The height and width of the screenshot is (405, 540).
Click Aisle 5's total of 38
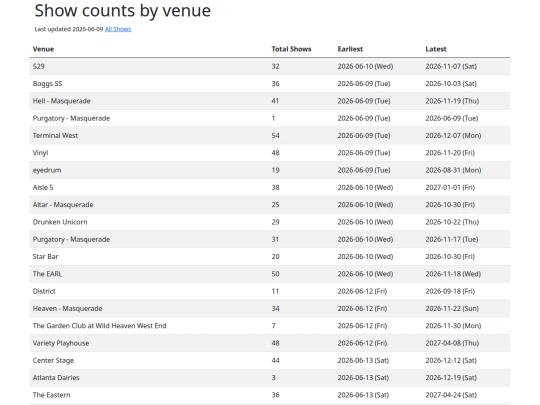pyautogui.click(x=276, y=187)
